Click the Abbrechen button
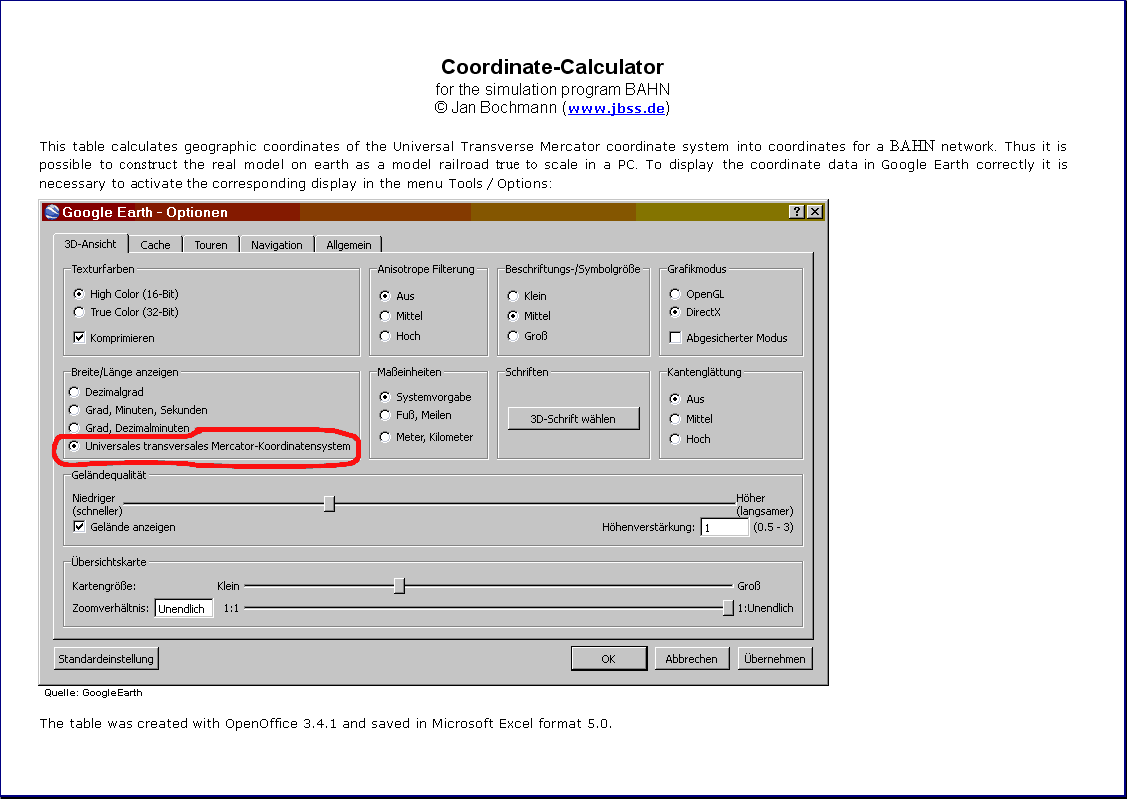1127x799 pixels. (691, 659)
